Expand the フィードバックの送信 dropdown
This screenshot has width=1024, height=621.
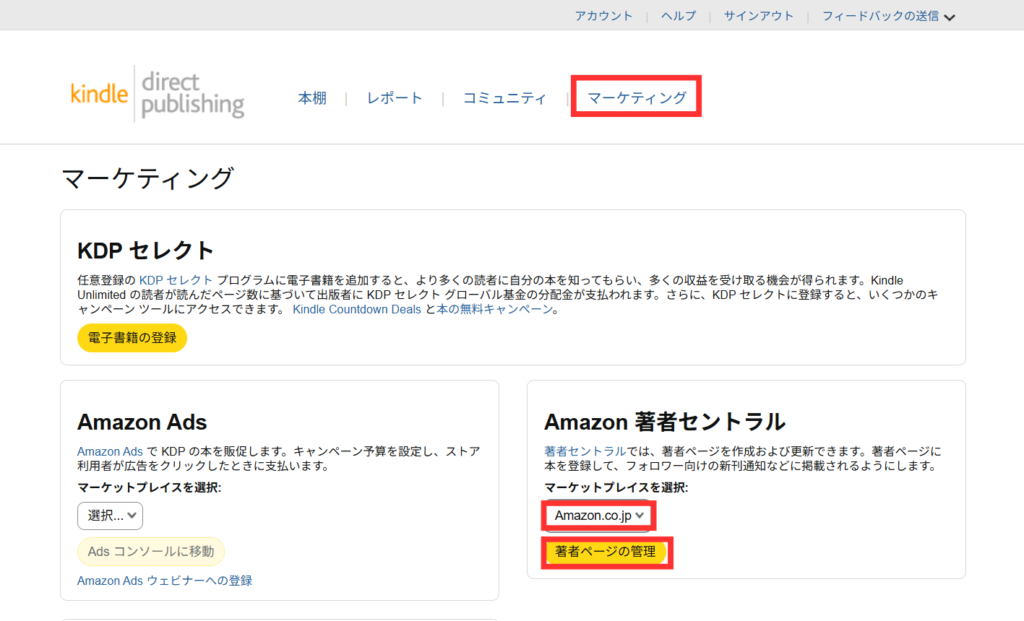coord(888,16)
